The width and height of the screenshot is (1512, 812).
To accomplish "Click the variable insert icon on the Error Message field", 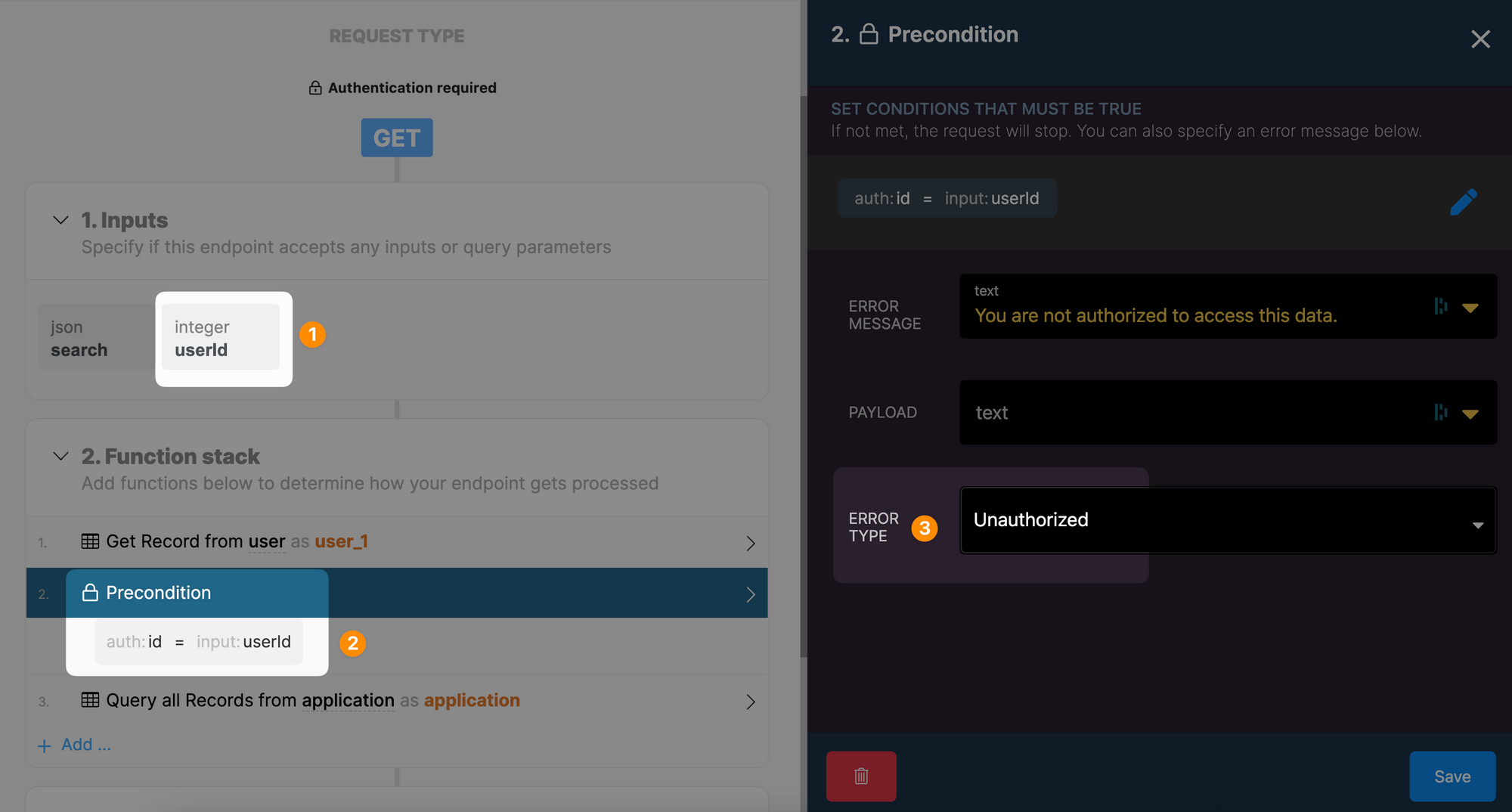I will (1441, 306).
